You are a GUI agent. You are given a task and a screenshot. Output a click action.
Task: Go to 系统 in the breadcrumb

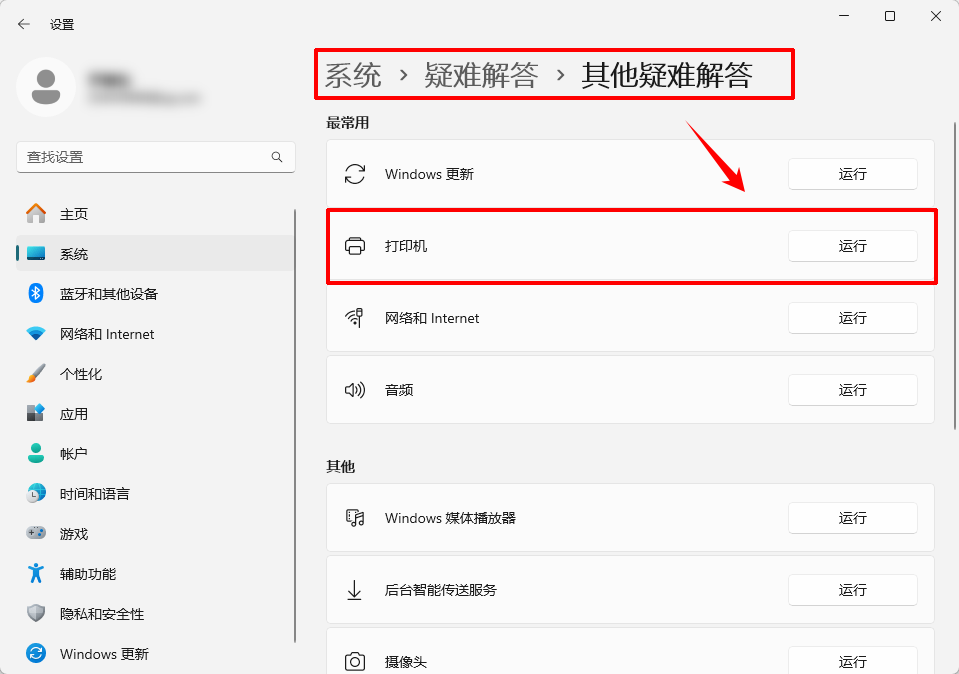click(353, 75)
